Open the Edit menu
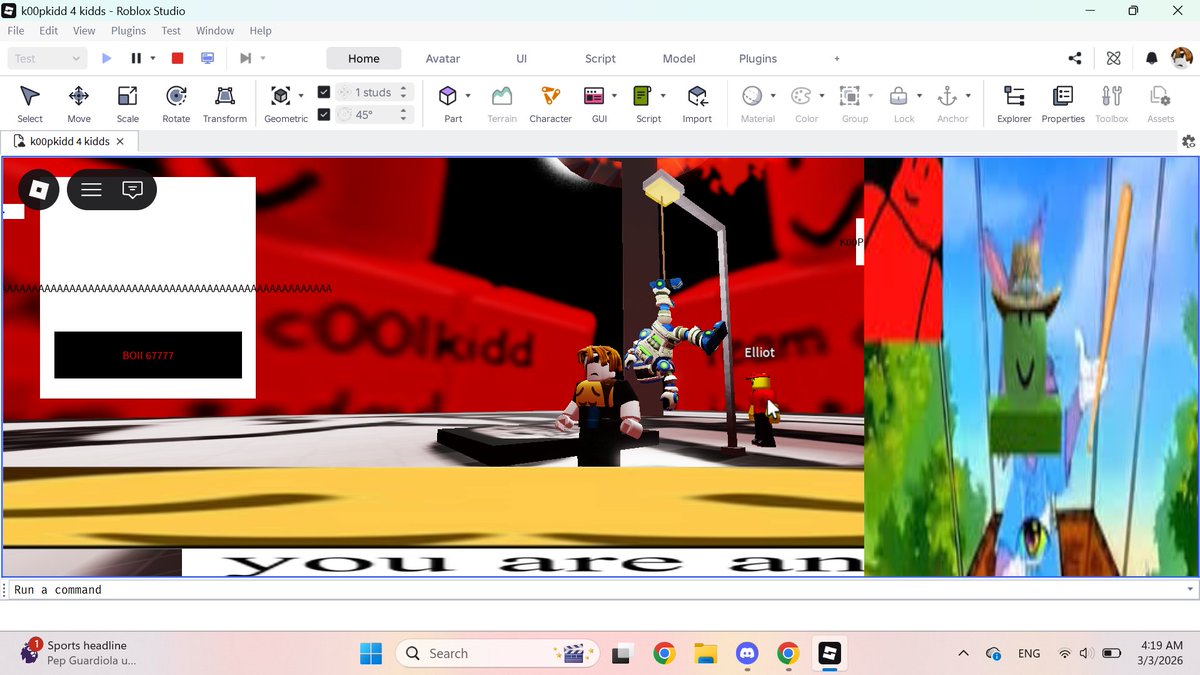 pos(49,31)
